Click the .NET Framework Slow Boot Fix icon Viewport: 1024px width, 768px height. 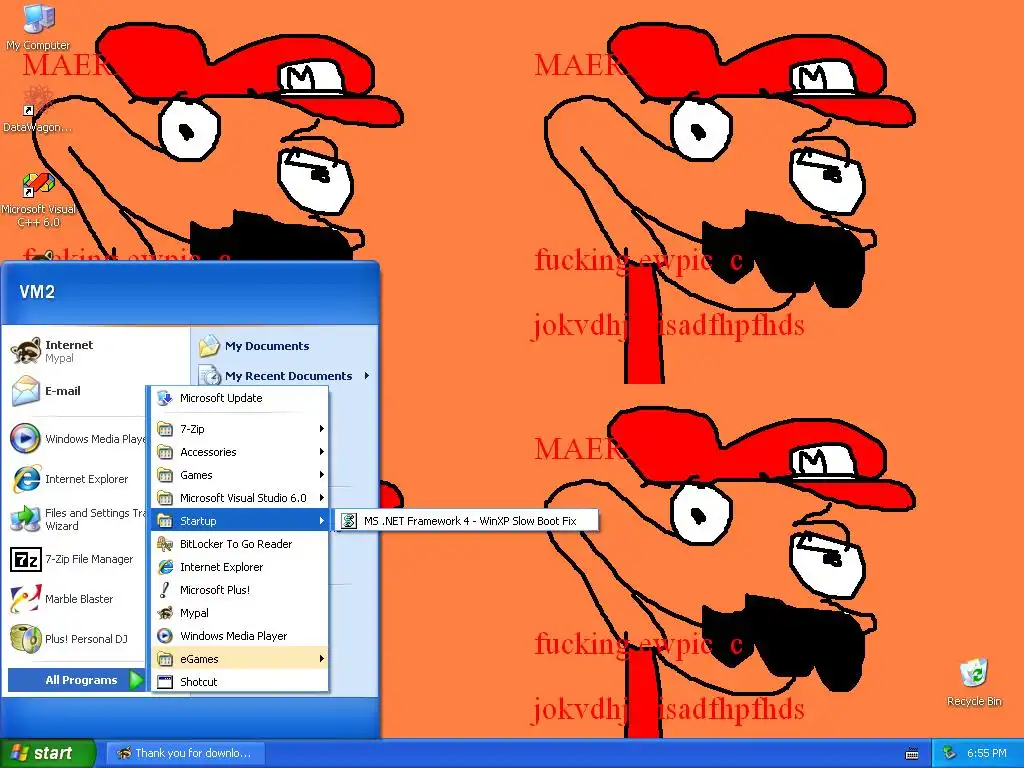349,520
